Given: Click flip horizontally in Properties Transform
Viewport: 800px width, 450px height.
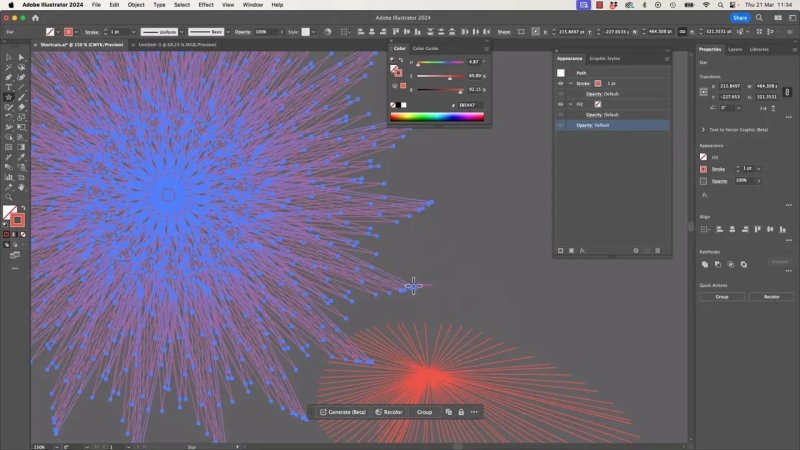Looking at the screenshot, I should tap(764, 108).
